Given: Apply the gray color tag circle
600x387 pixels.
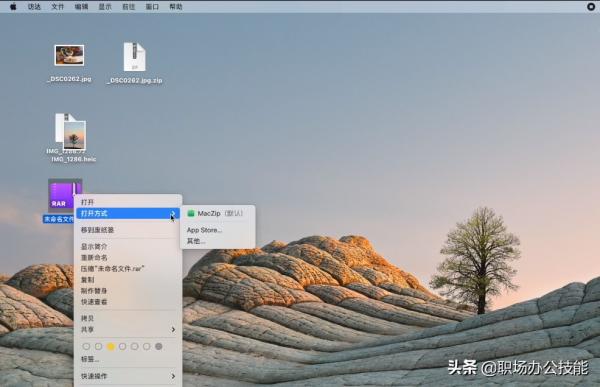Looking at the screenshot, I should 159,346.
